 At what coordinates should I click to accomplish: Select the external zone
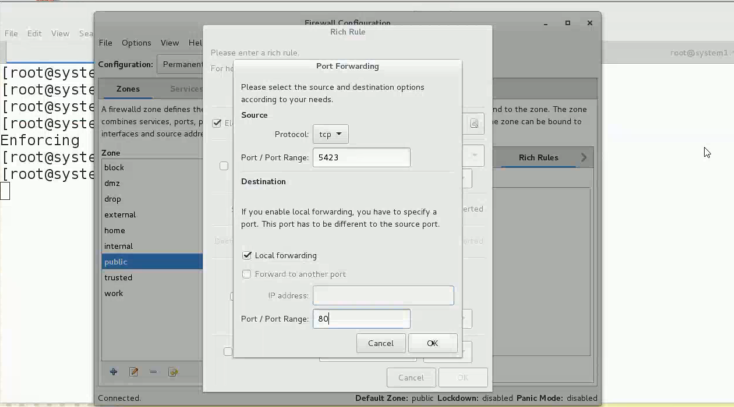152,215
